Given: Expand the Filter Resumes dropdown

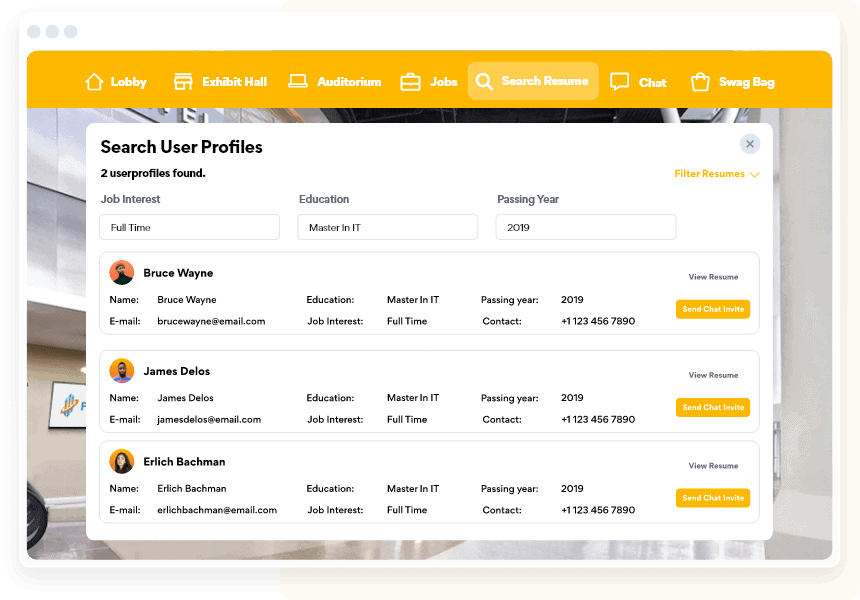Looking at the screenshot, I should (x=716, y=174).
